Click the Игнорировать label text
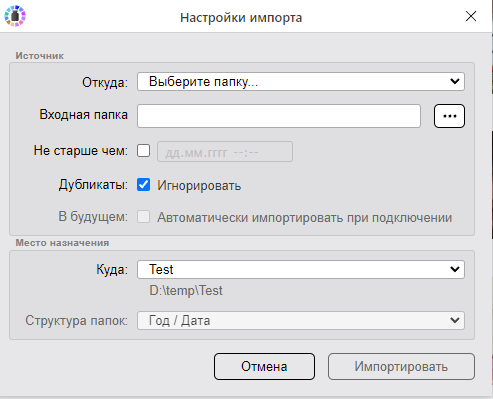Image resolution: width=493 pixels, height=399 pixels. pyautogui.click(x=199, y=185)
